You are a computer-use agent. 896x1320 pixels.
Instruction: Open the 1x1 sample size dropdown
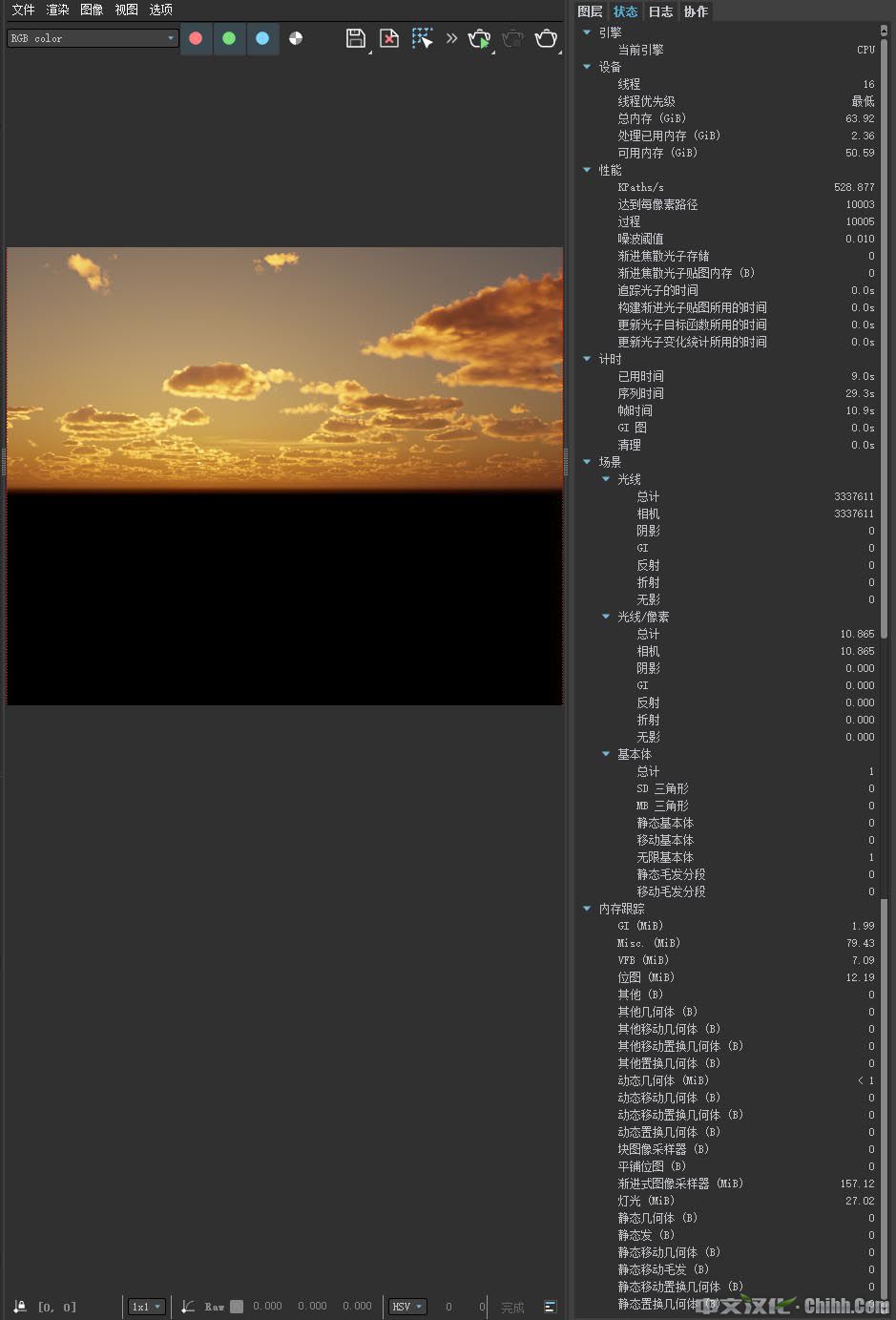(147, 1307)
